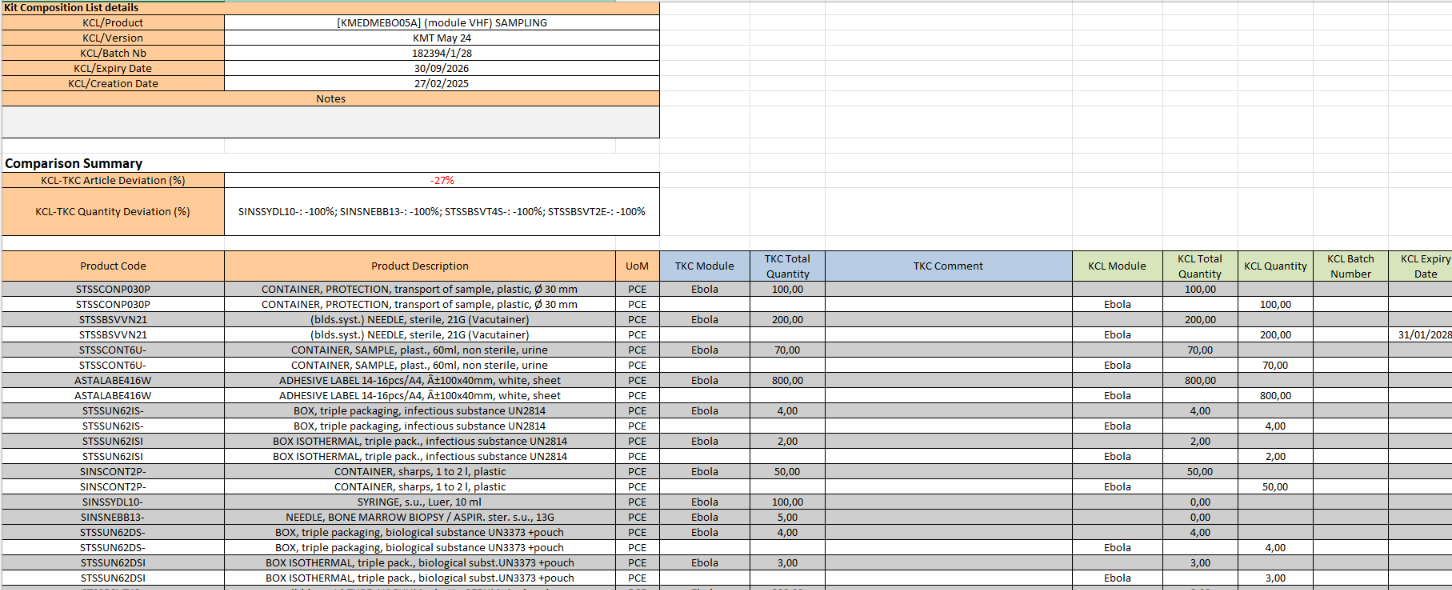Select the creation date cell 27/02/2025

pos(442,83)
